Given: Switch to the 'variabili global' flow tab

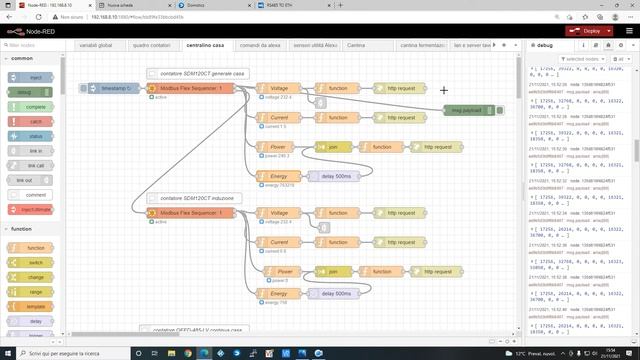Looking at the screenshot, I should (x=96, y=45).
